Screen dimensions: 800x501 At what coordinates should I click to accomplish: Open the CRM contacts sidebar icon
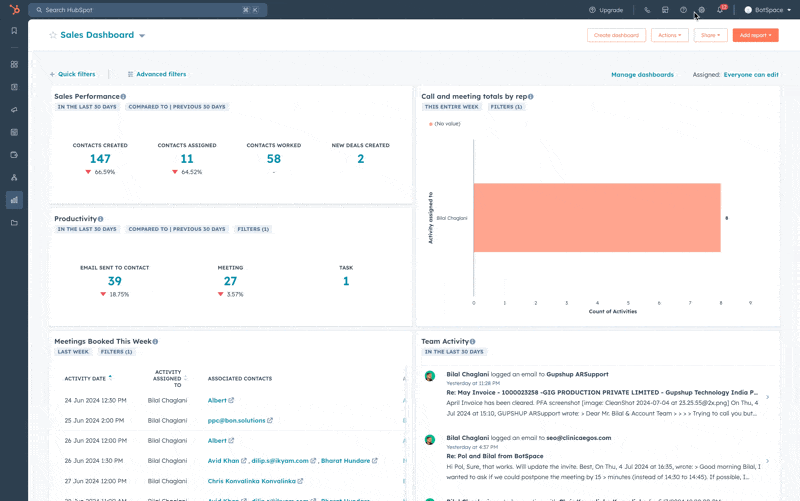pyautogui.click(x=14, y=87)
